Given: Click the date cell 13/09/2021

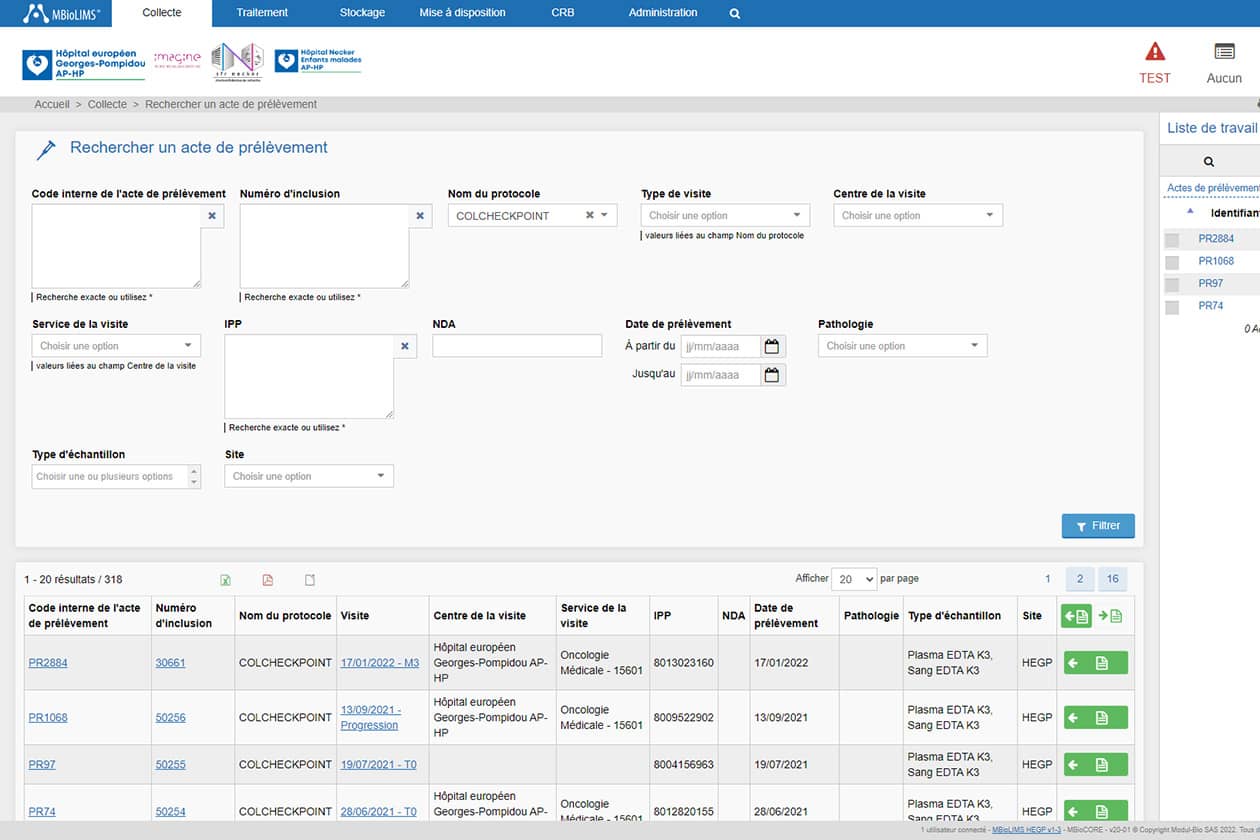Looking at the screenshot, I should point(781,717).
